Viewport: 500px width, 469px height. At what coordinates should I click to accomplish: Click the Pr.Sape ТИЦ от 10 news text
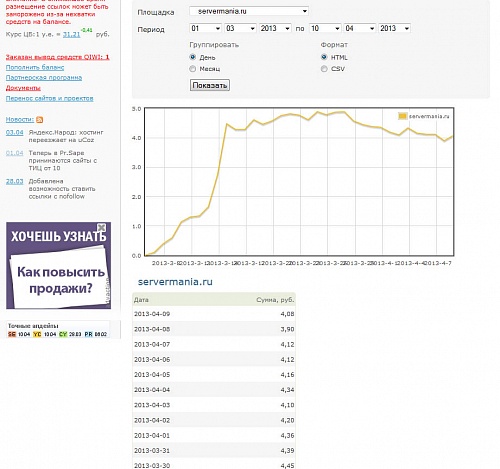coord(63,160)
